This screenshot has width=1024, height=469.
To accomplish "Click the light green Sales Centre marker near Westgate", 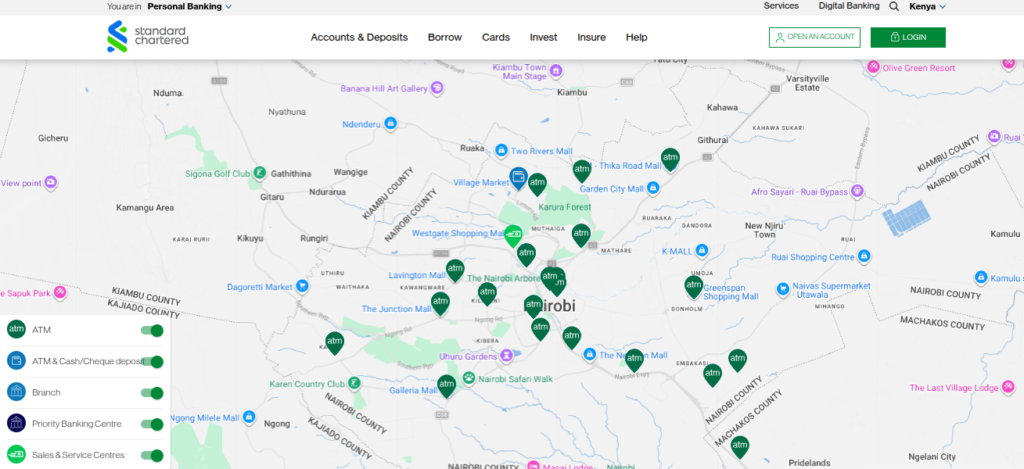I will click(513, 235).
